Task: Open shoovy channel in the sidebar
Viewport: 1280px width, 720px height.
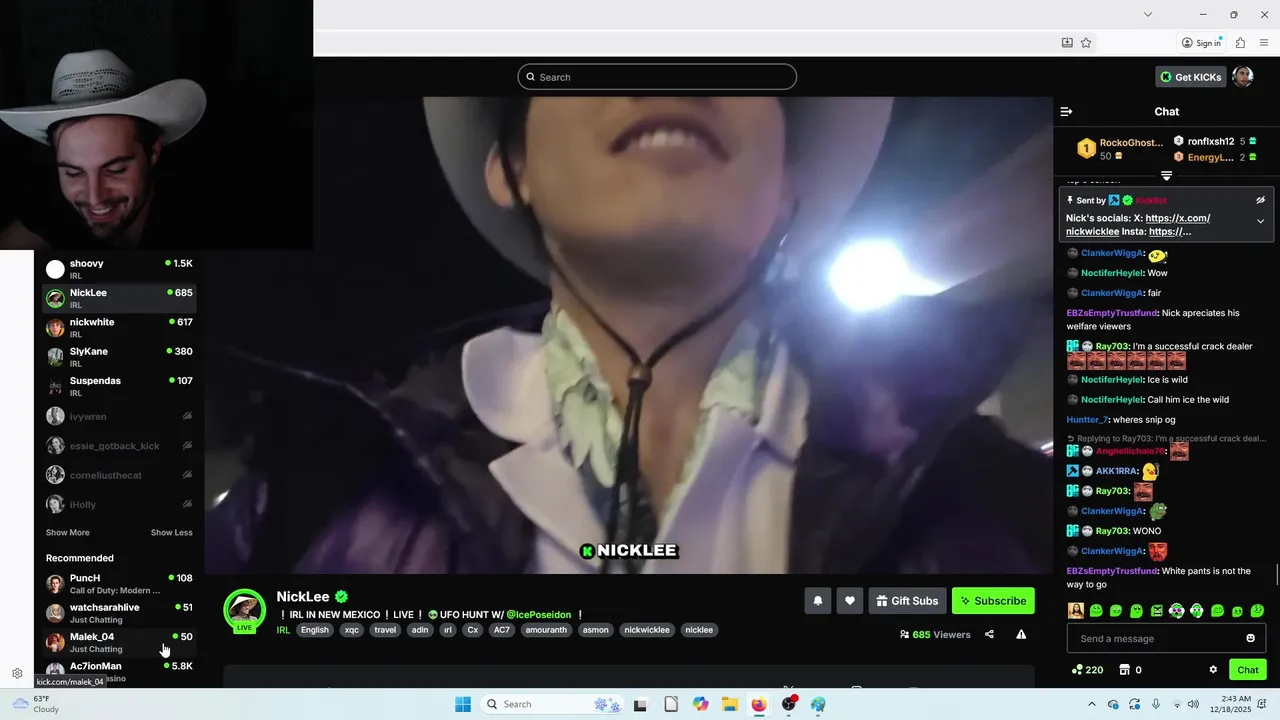Action: pos(120,269)
